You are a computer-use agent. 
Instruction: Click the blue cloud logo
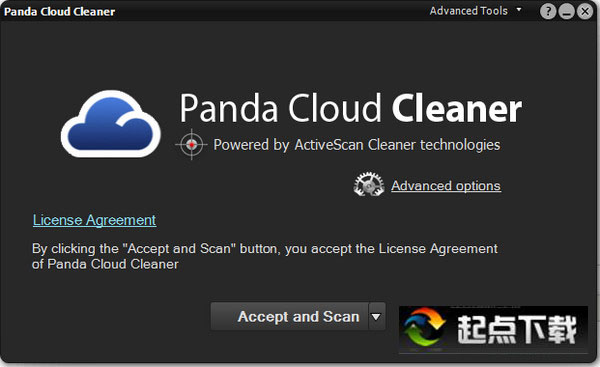tap(111, 124)
